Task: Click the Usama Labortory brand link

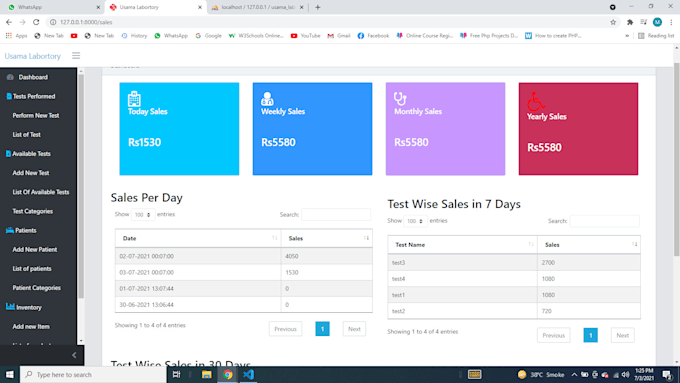Action: coord(33,56)
